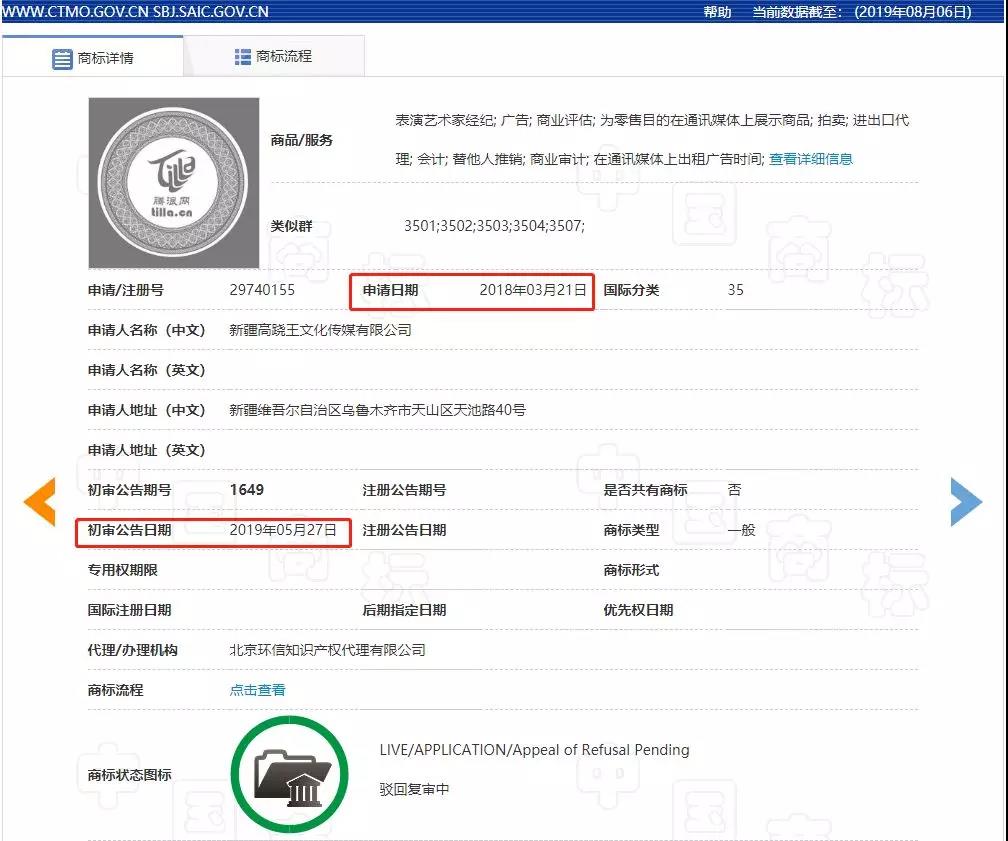Select the 驳回复审中 status text
This screenshot has width=1008, height=841.
point(412,788)
